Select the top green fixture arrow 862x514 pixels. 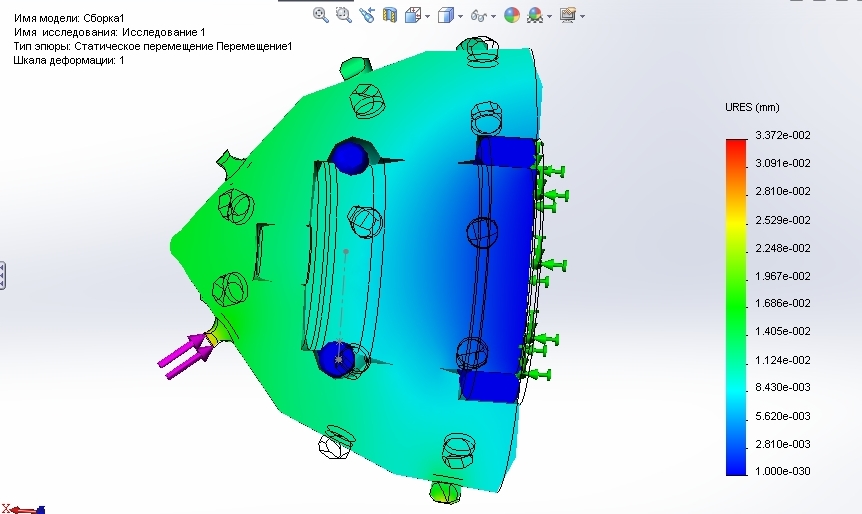coord(551,172)
